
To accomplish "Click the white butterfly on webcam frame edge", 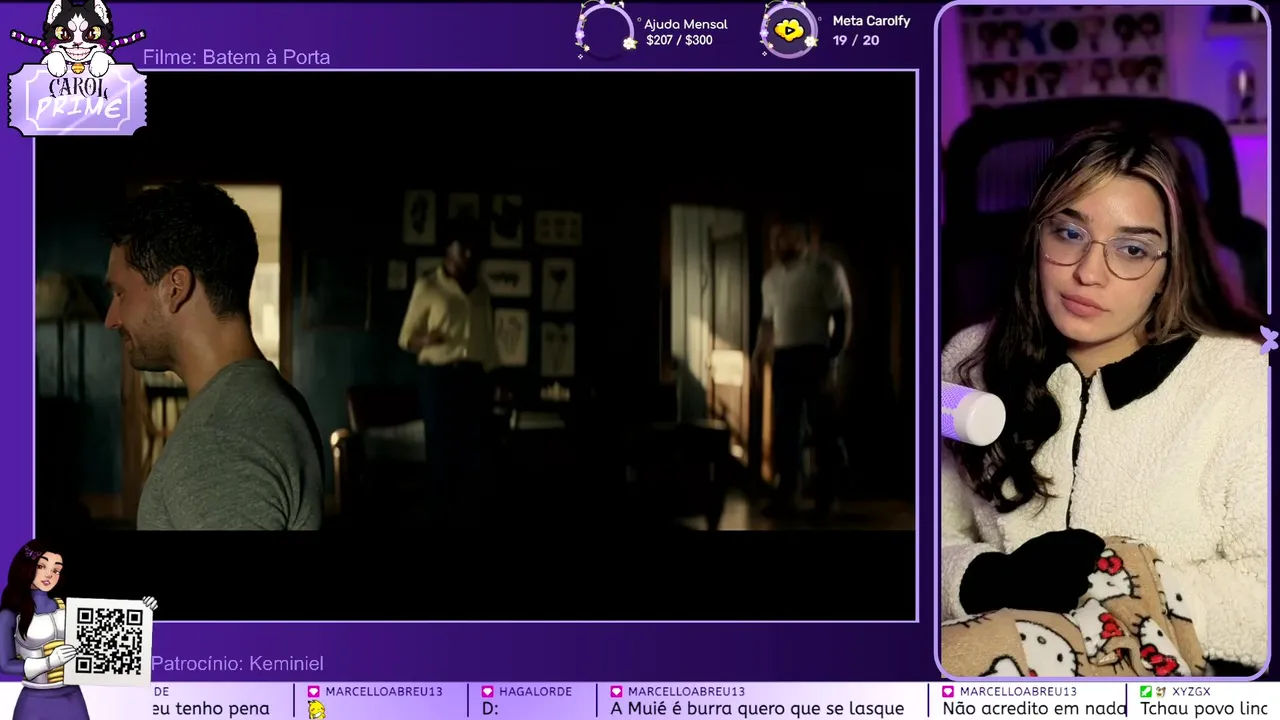I will (1268, 340).
